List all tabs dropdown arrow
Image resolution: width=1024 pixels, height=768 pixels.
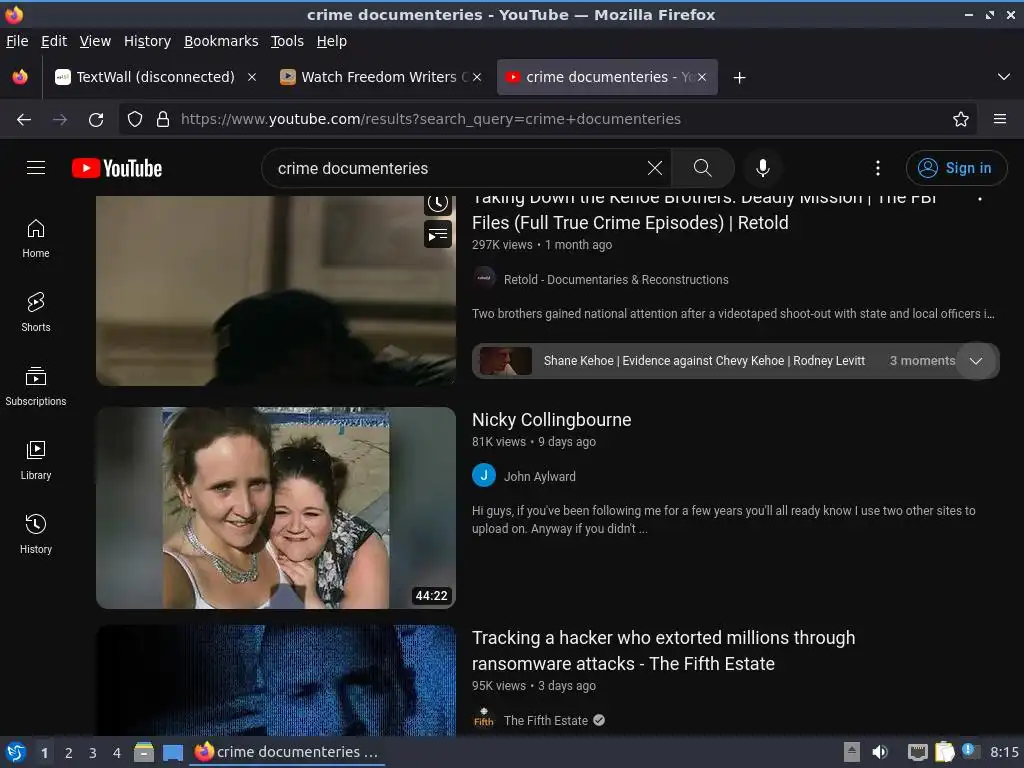click(x=1004, y=77)
